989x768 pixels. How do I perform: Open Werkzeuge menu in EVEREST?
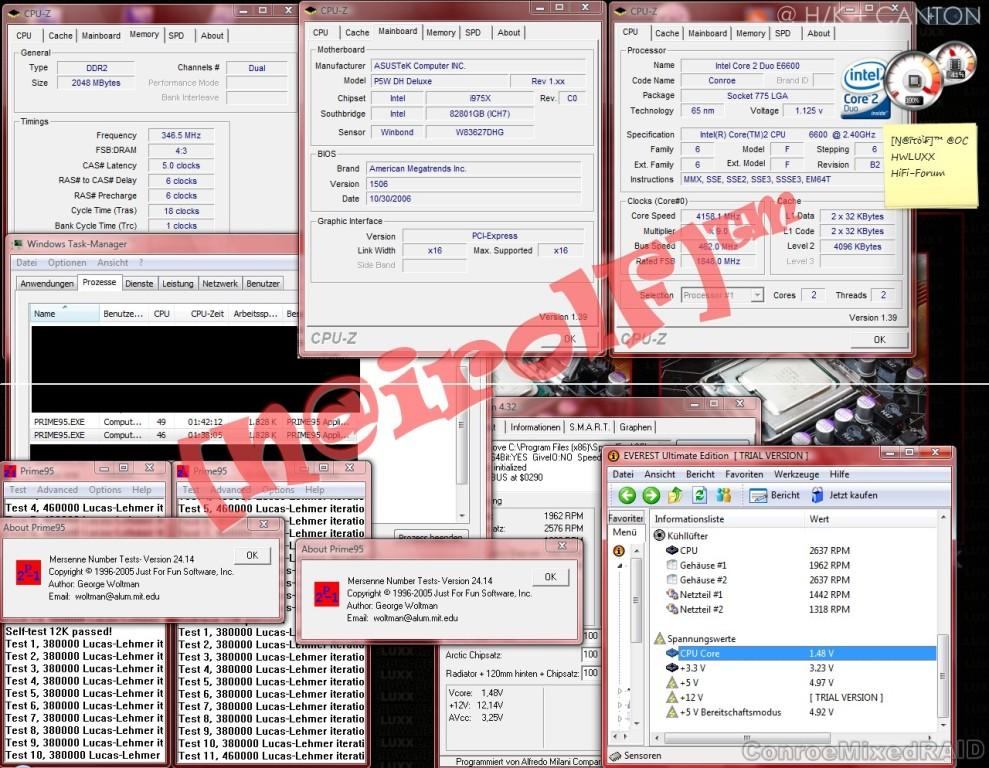click(796, 474)
